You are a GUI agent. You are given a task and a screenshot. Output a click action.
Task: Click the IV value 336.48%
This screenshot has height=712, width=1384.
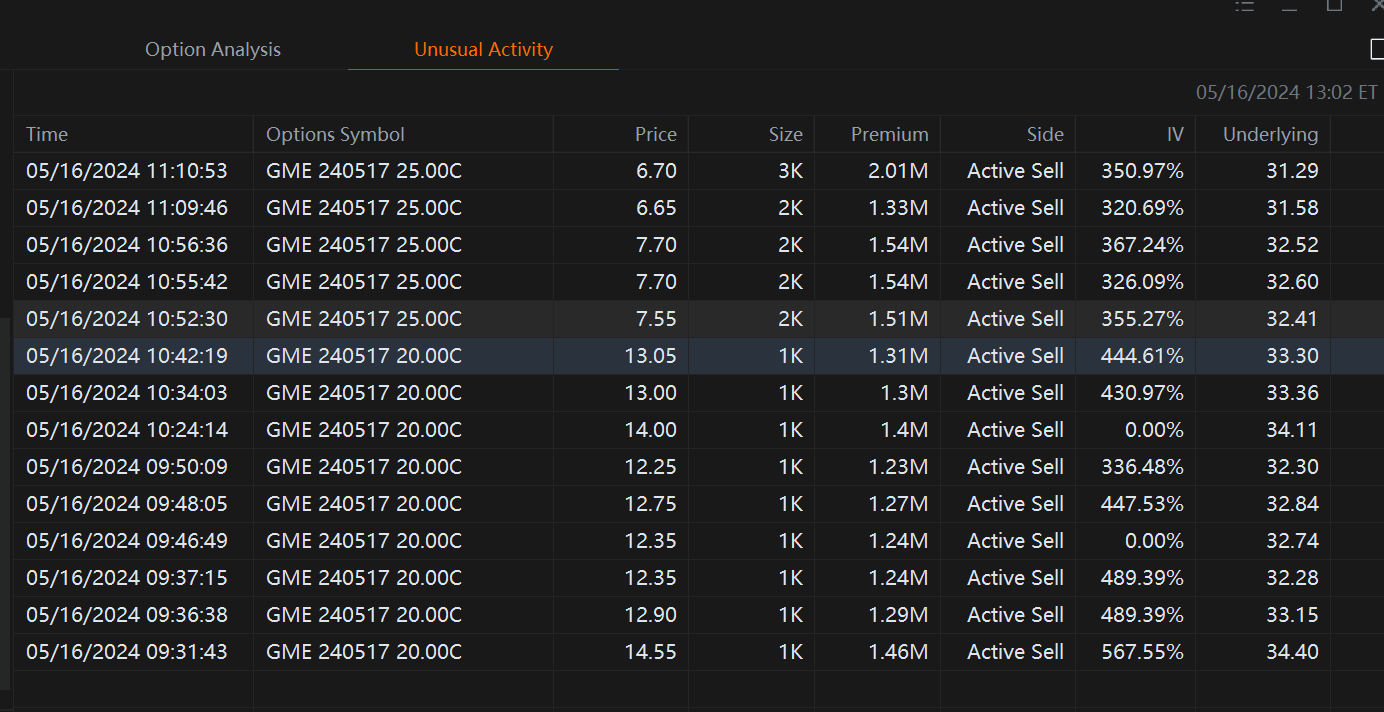[x=1143, y=467]
